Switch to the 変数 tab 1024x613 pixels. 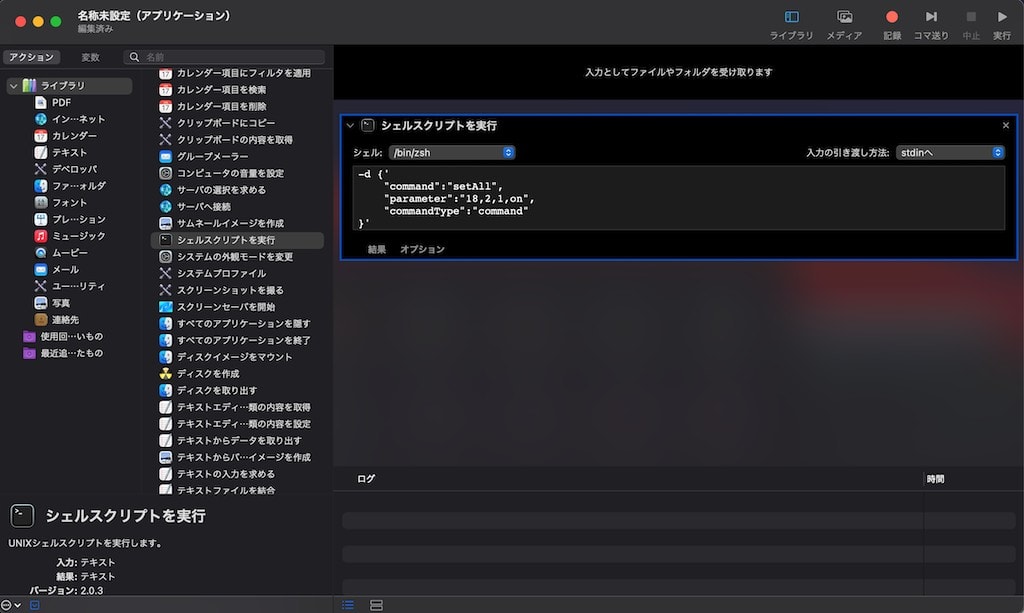[x=90, y=58]
